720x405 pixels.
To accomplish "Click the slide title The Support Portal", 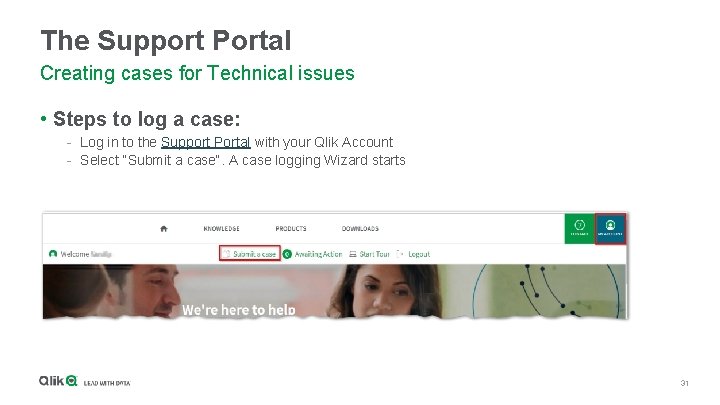I will pyautogui.click(x=166, y=40).
